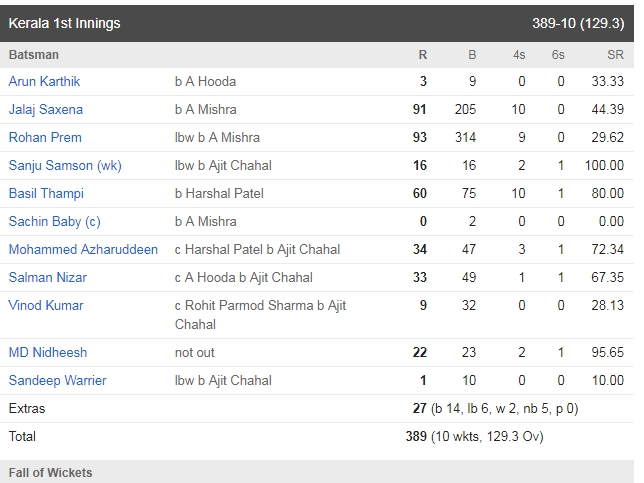The width and height of the screenshot is (644, 483).
Task: Click the Fall of Wickets section header
Action: point(50,472)
